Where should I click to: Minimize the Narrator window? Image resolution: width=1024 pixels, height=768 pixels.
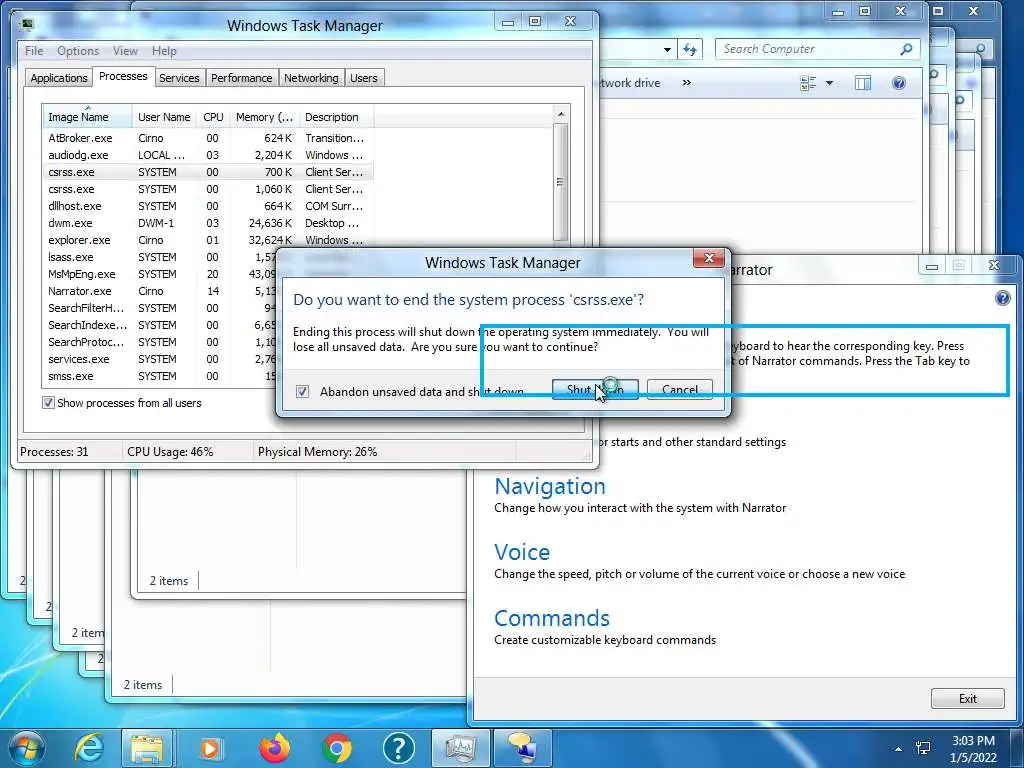932,266
